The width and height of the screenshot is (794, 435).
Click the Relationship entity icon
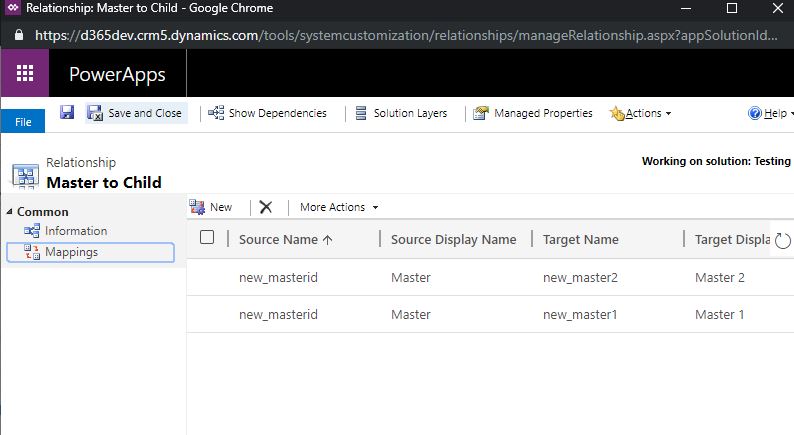25,176
